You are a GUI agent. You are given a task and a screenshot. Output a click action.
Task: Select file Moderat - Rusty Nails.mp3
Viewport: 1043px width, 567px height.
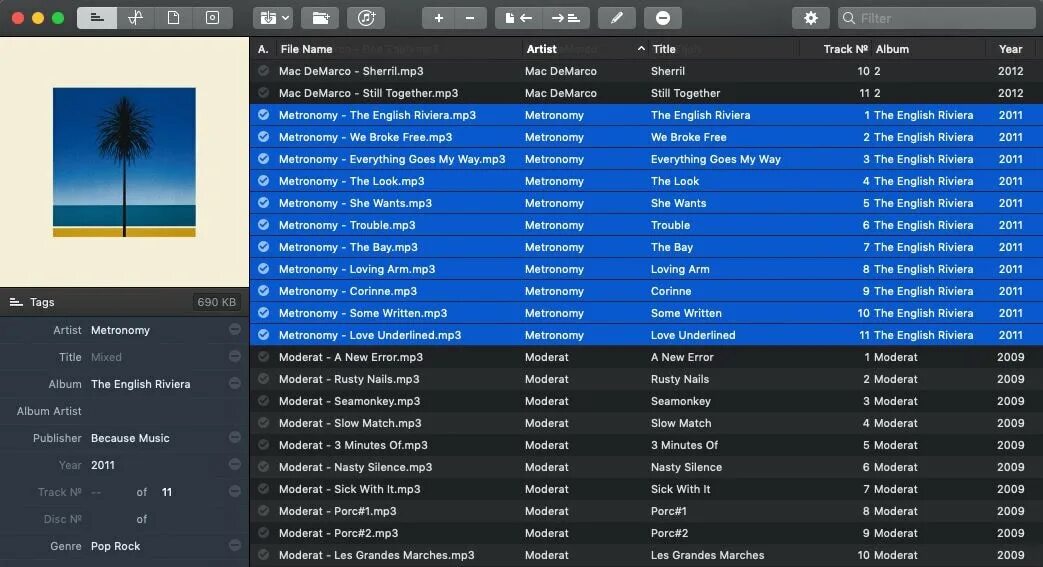tap(349, 379)
